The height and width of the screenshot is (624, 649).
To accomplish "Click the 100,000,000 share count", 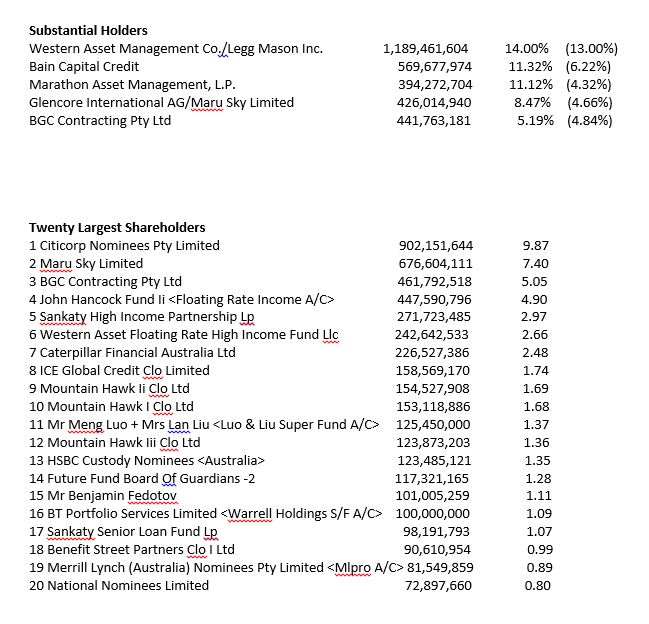I will coord(433,514).
